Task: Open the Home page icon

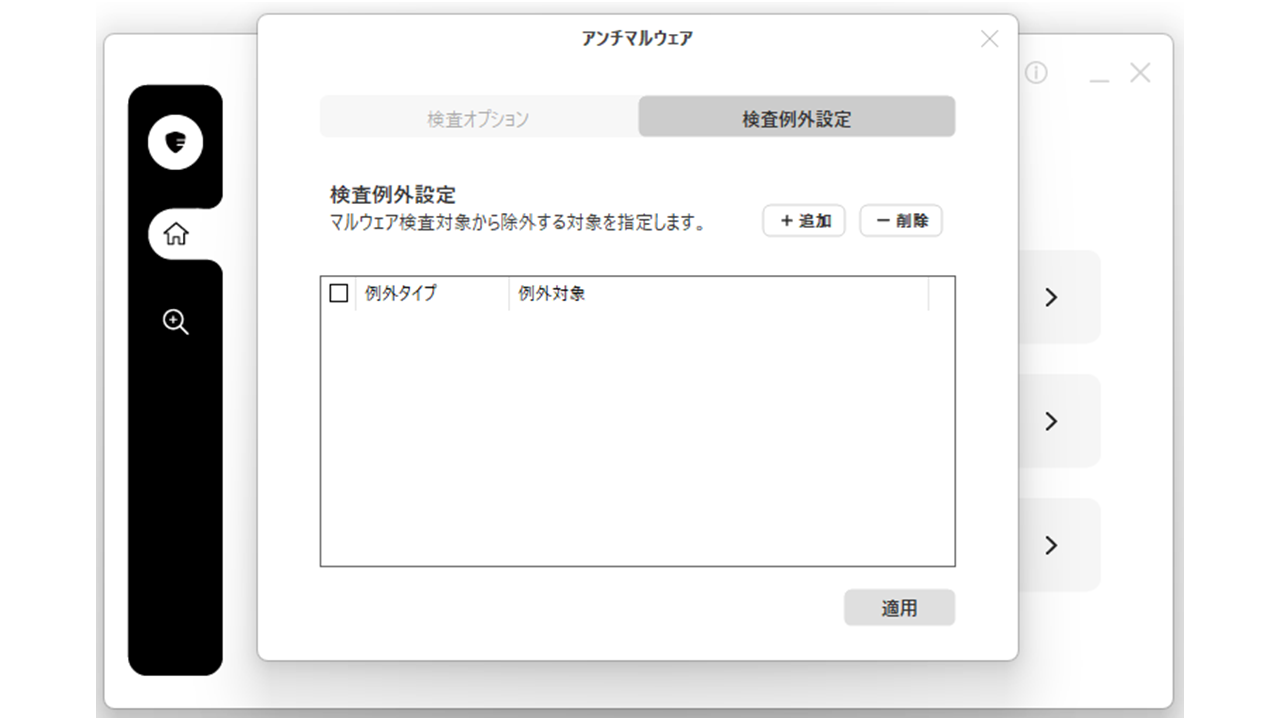Action: 176,235
